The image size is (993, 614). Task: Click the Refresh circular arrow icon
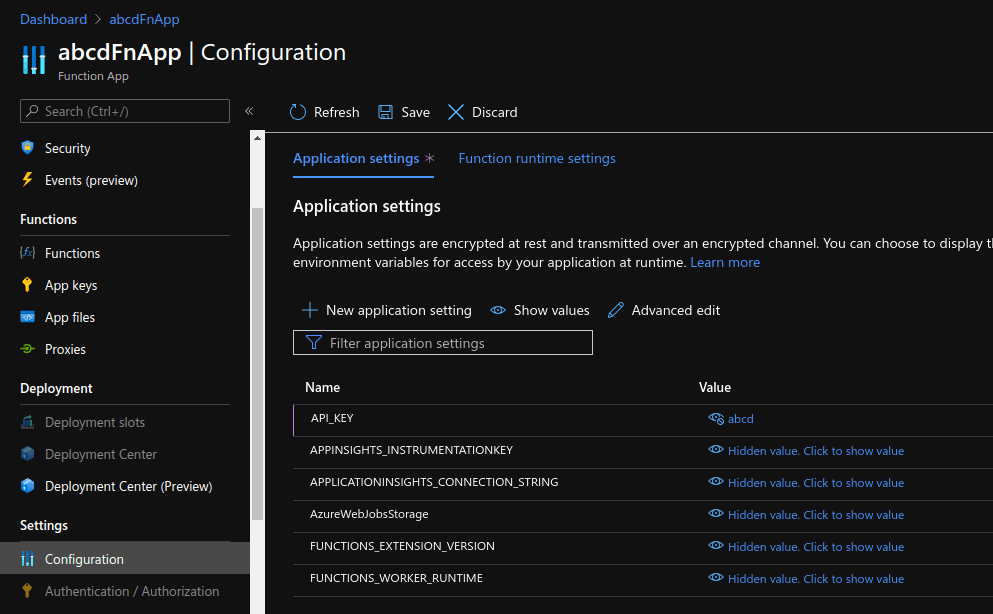pyautogui.click(x=298, y=112)
